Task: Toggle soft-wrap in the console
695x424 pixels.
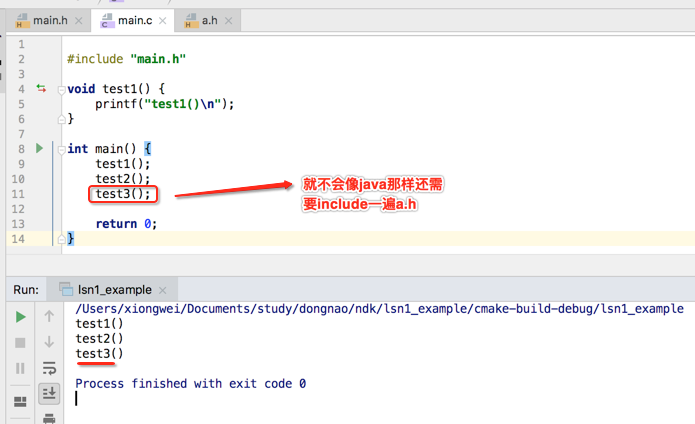Action: [49, 368]
